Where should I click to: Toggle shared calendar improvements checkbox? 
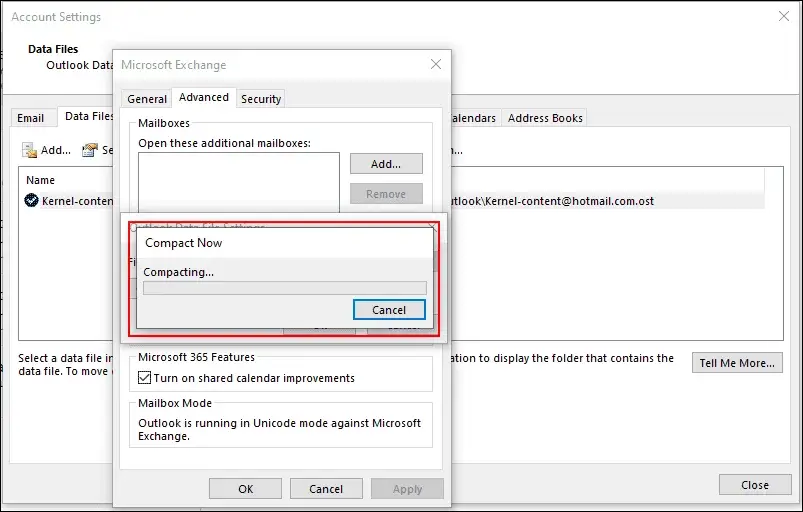pos(144,378)
